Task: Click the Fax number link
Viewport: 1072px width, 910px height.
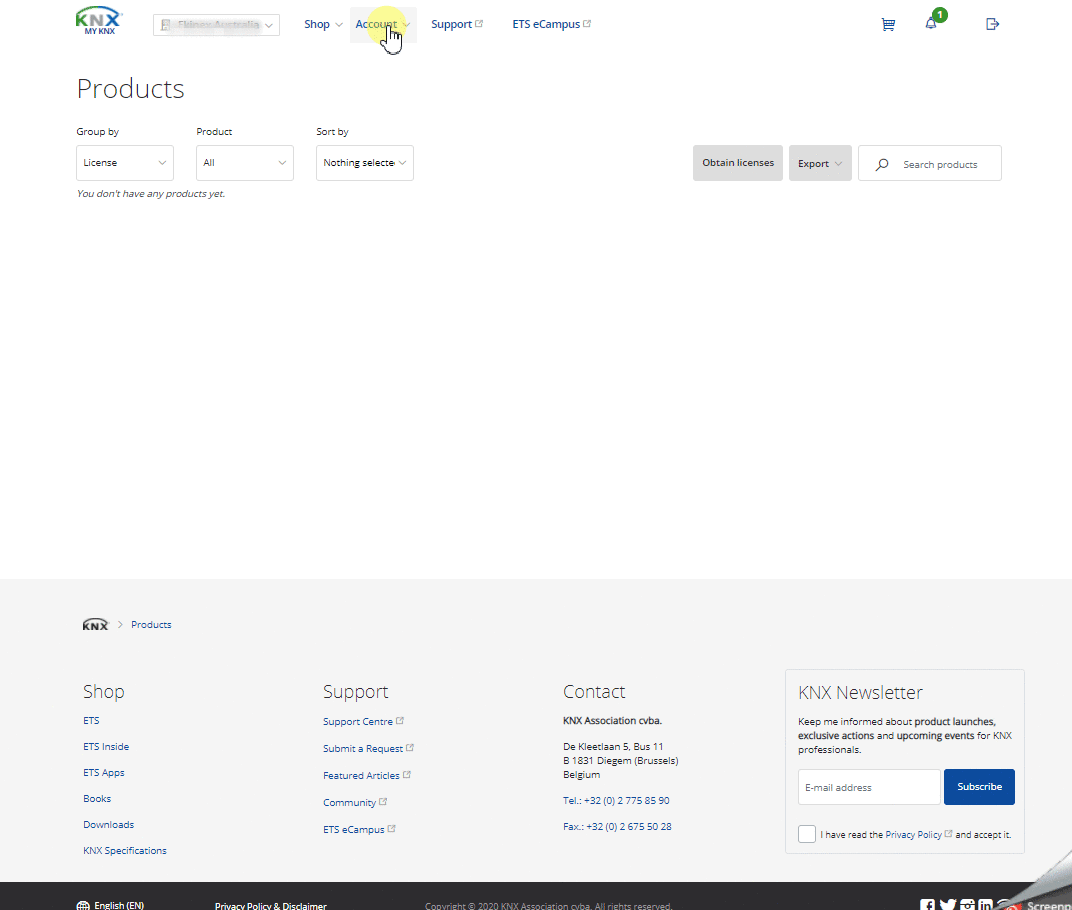Action: point(617,827)
